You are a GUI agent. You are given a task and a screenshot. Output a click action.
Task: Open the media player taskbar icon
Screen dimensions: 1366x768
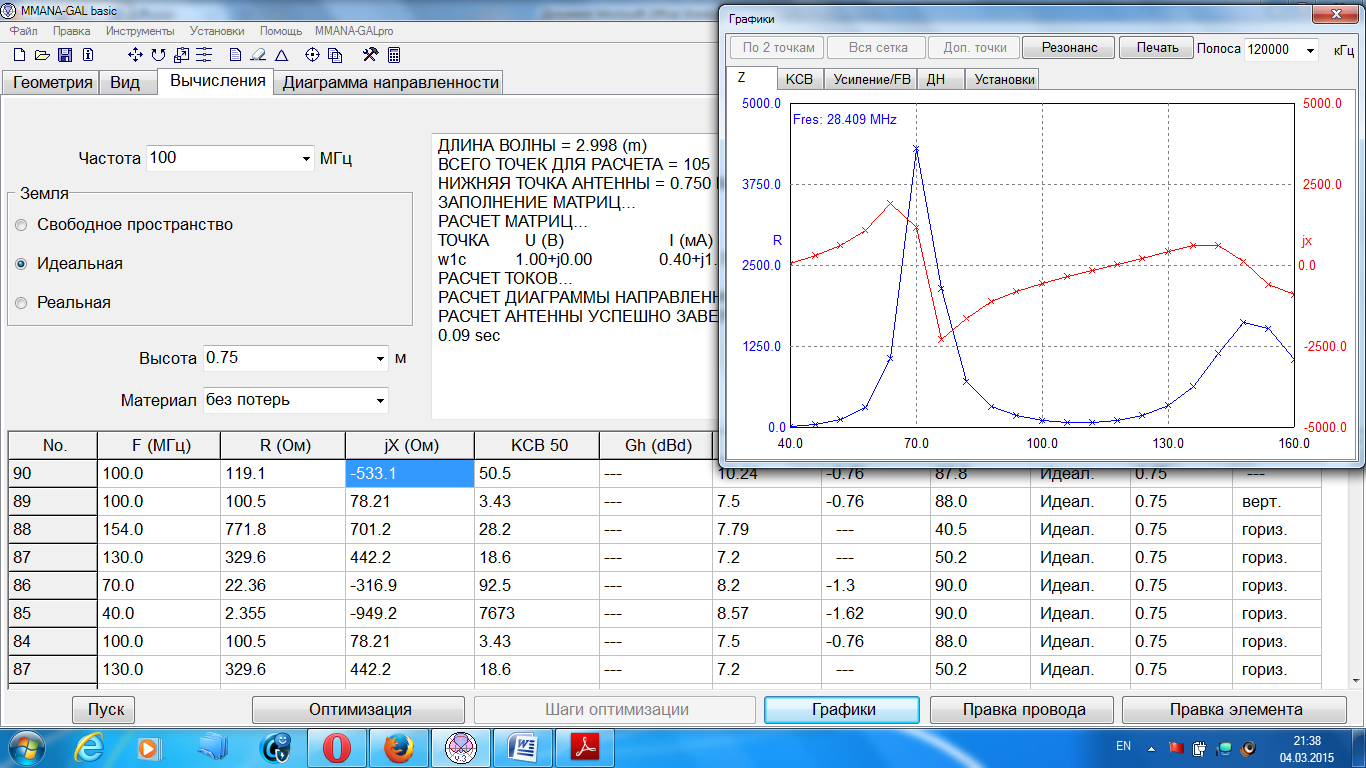pyautogui.click(x=149, y=748)
